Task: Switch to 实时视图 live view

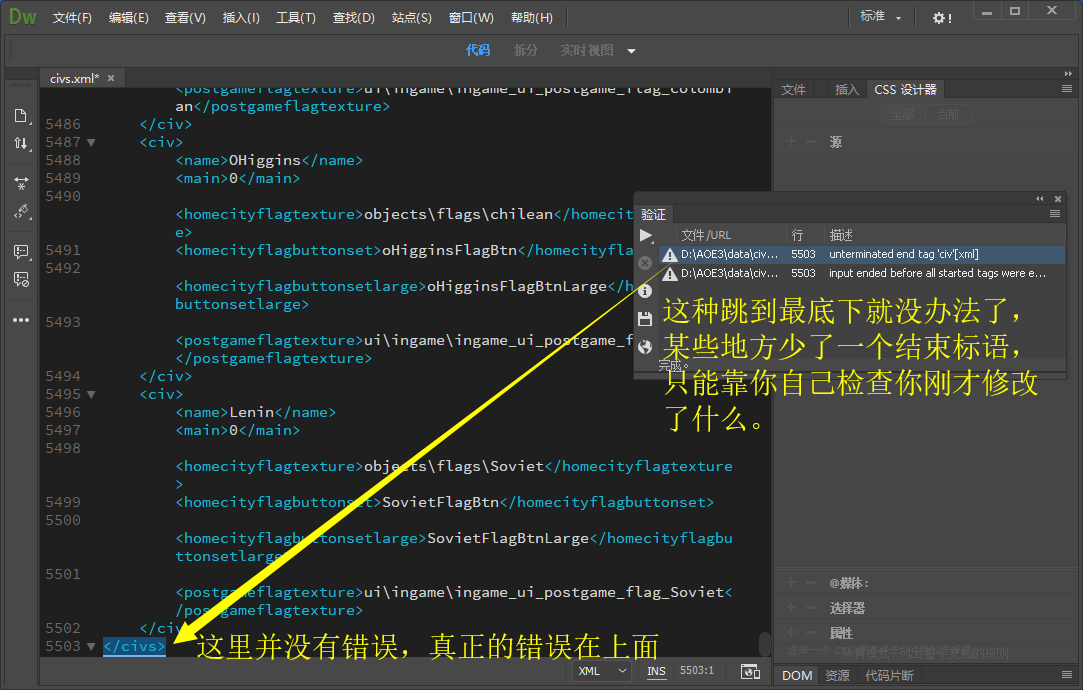Action: pyautogui.click(x=586, y=50)
